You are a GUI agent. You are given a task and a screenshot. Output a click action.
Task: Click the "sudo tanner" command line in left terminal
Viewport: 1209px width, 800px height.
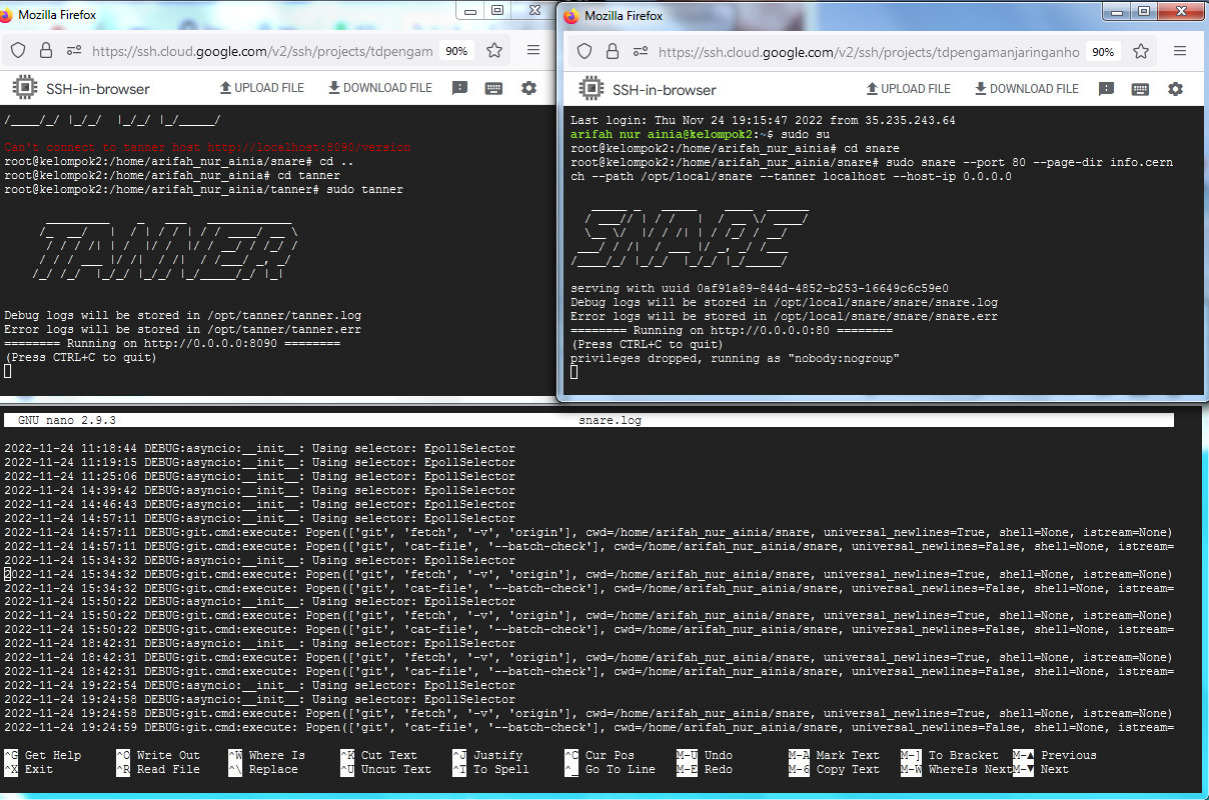(x=204, y=189)
